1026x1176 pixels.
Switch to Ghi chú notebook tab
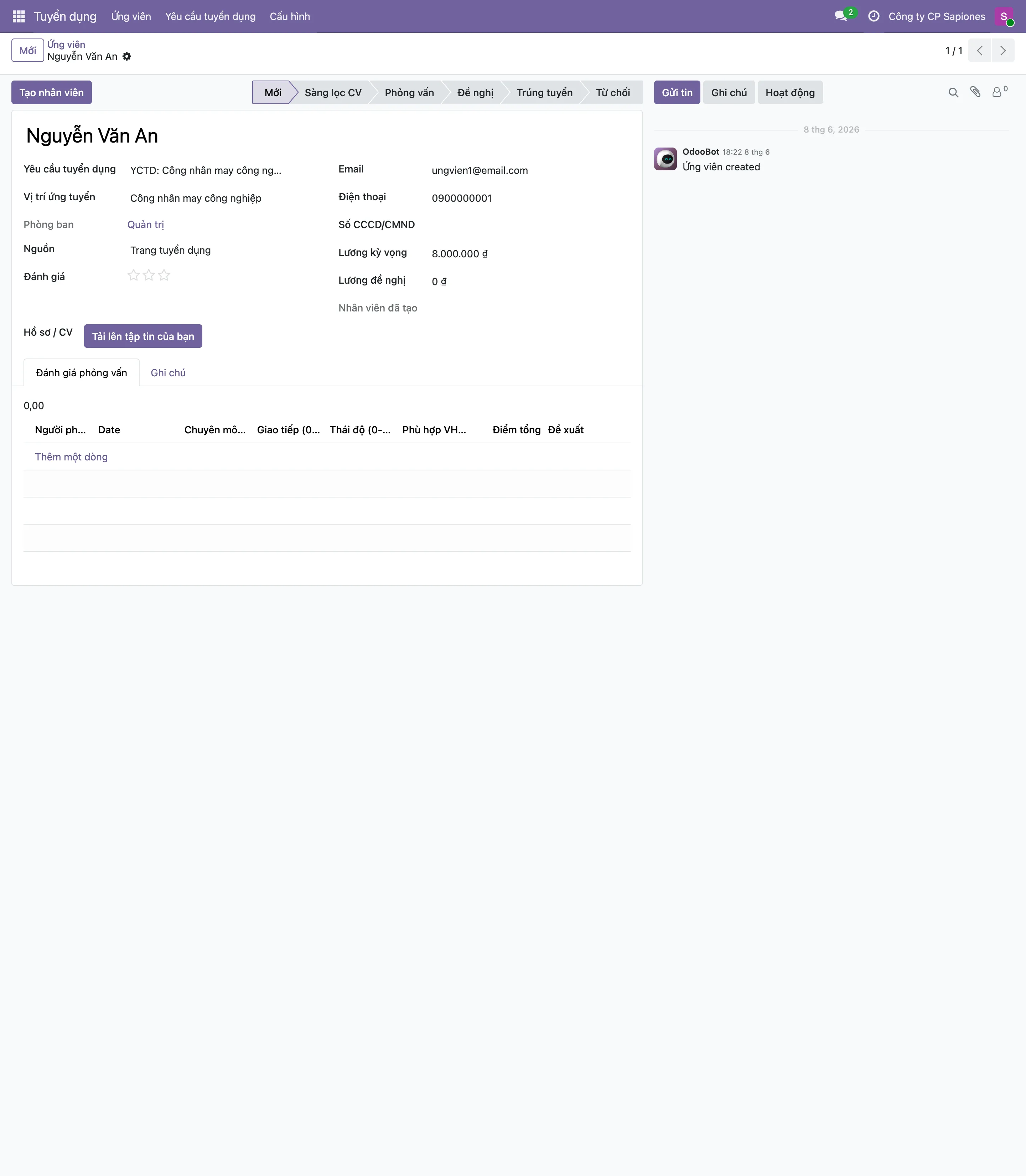coord(168,373)
